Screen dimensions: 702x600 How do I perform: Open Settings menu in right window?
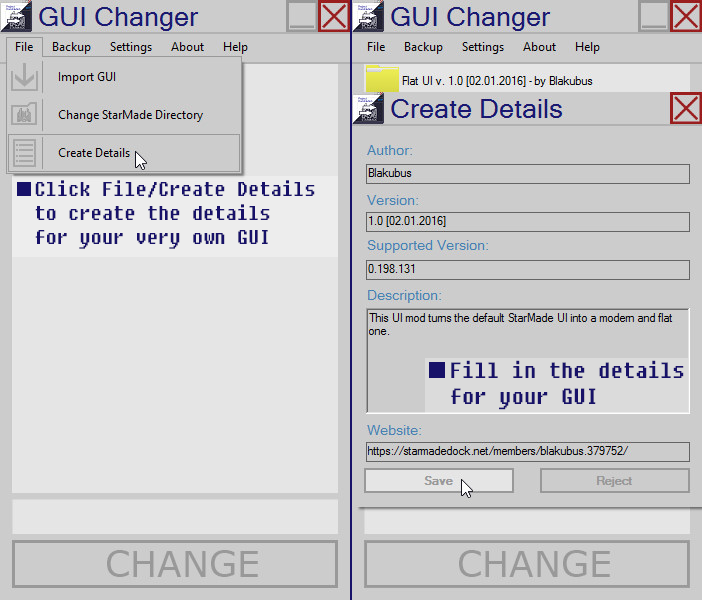tap(483, 47)
